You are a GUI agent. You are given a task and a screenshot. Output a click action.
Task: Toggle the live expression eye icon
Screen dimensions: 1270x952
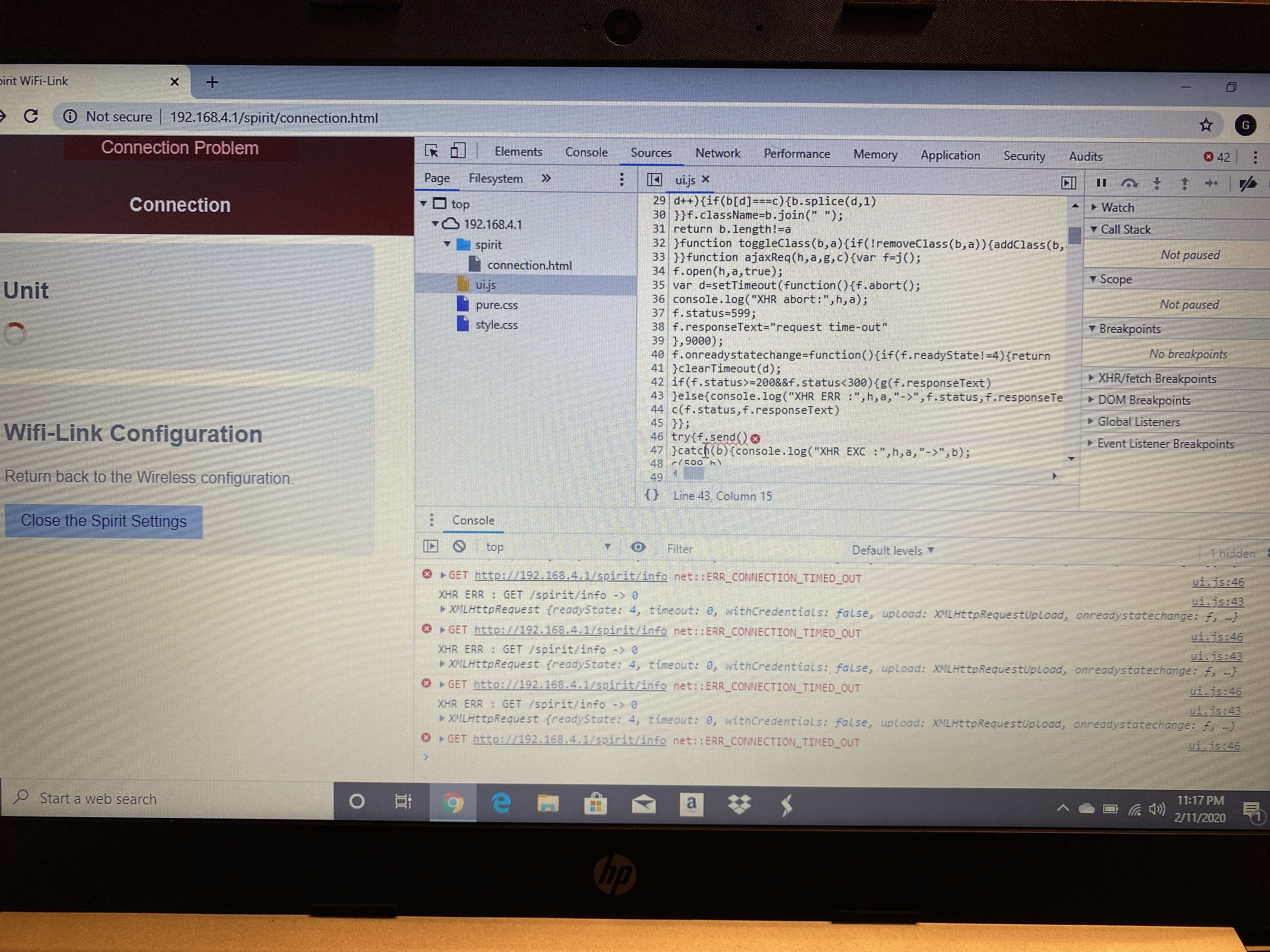point(638,547)
